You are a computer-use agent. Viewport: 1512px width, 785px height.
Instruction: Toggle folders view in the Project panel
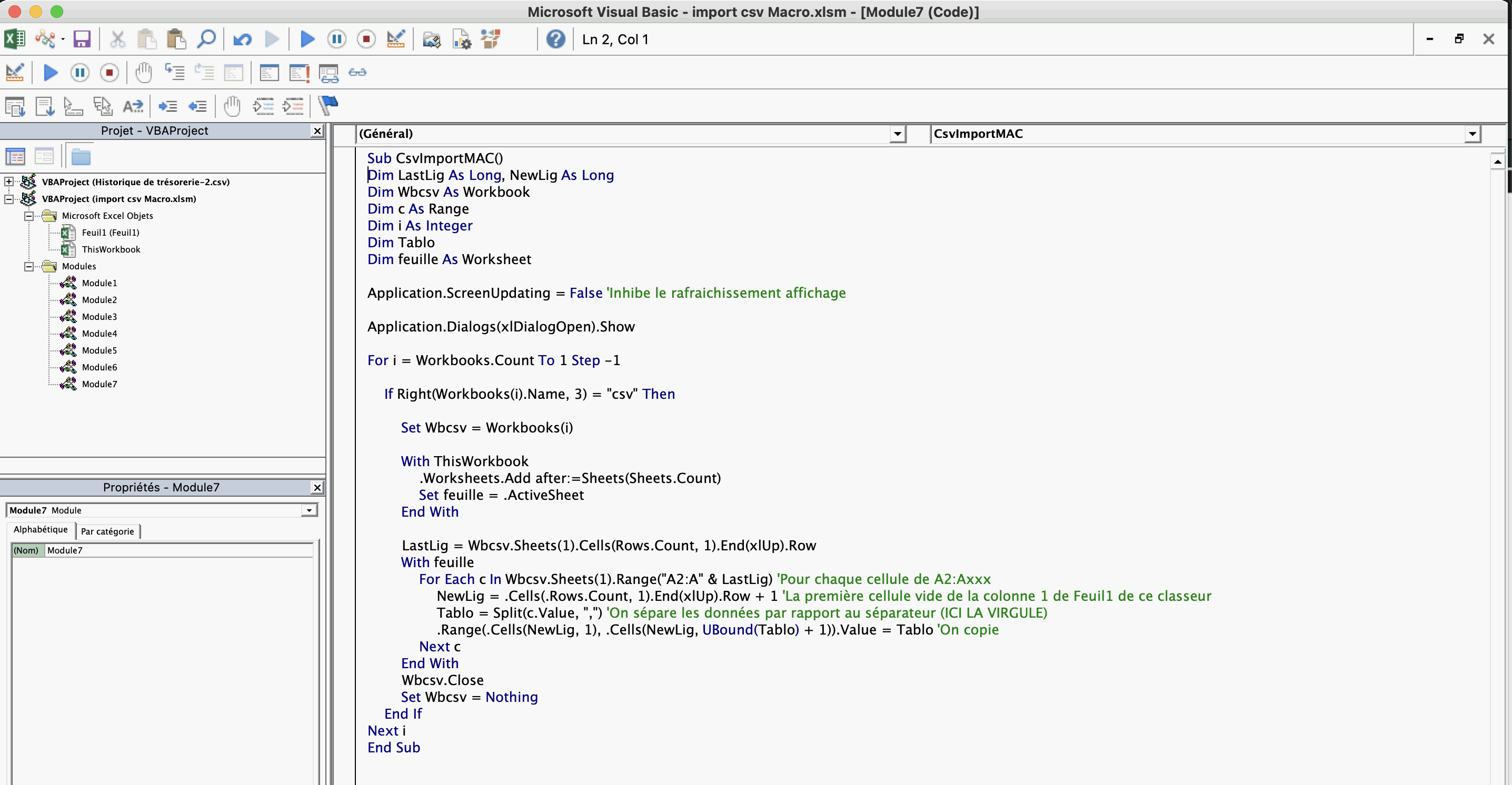81,157
